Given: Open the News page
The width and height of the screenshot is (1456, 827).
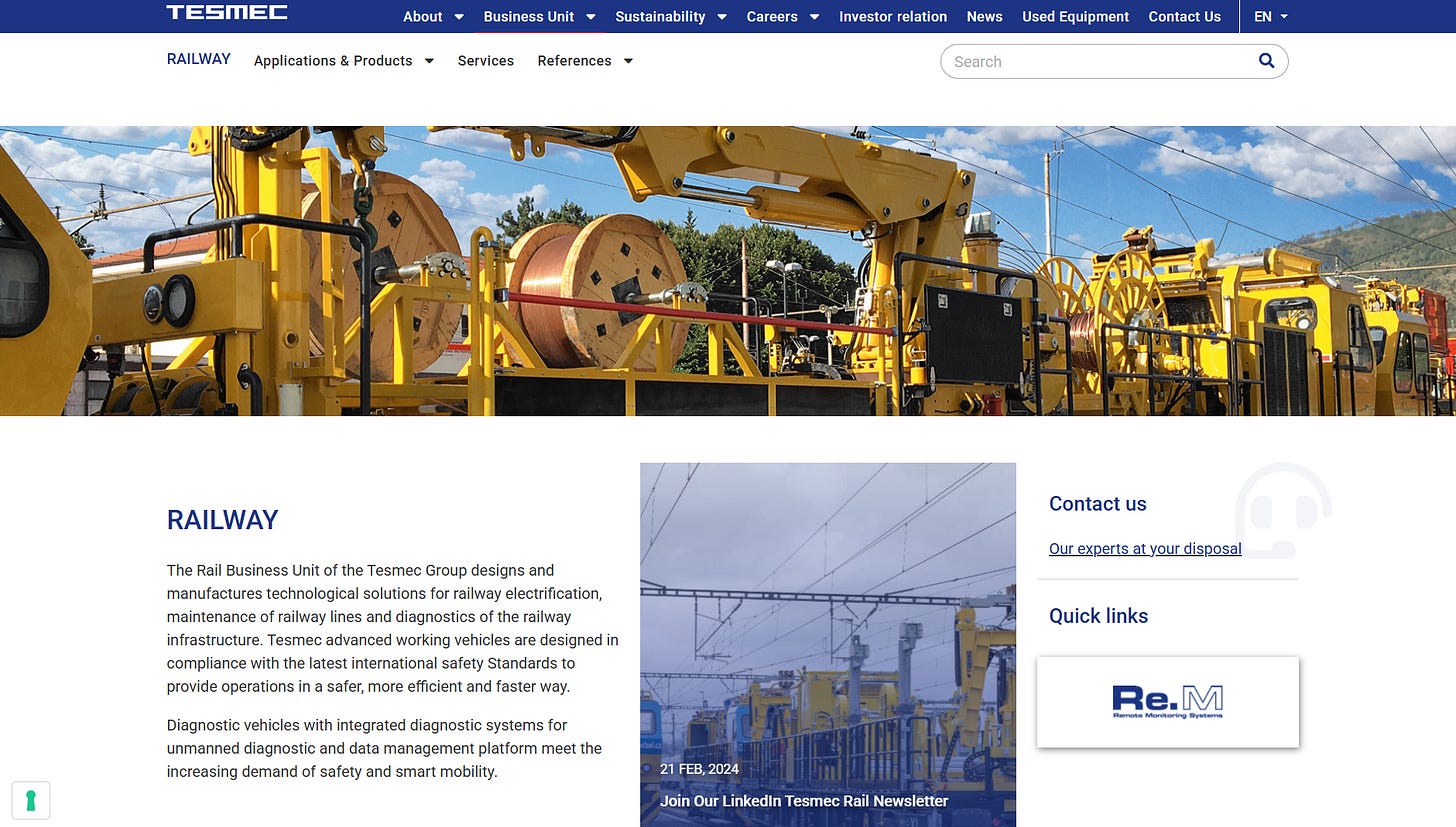Looking at the screenshot, I should point(984,17).
